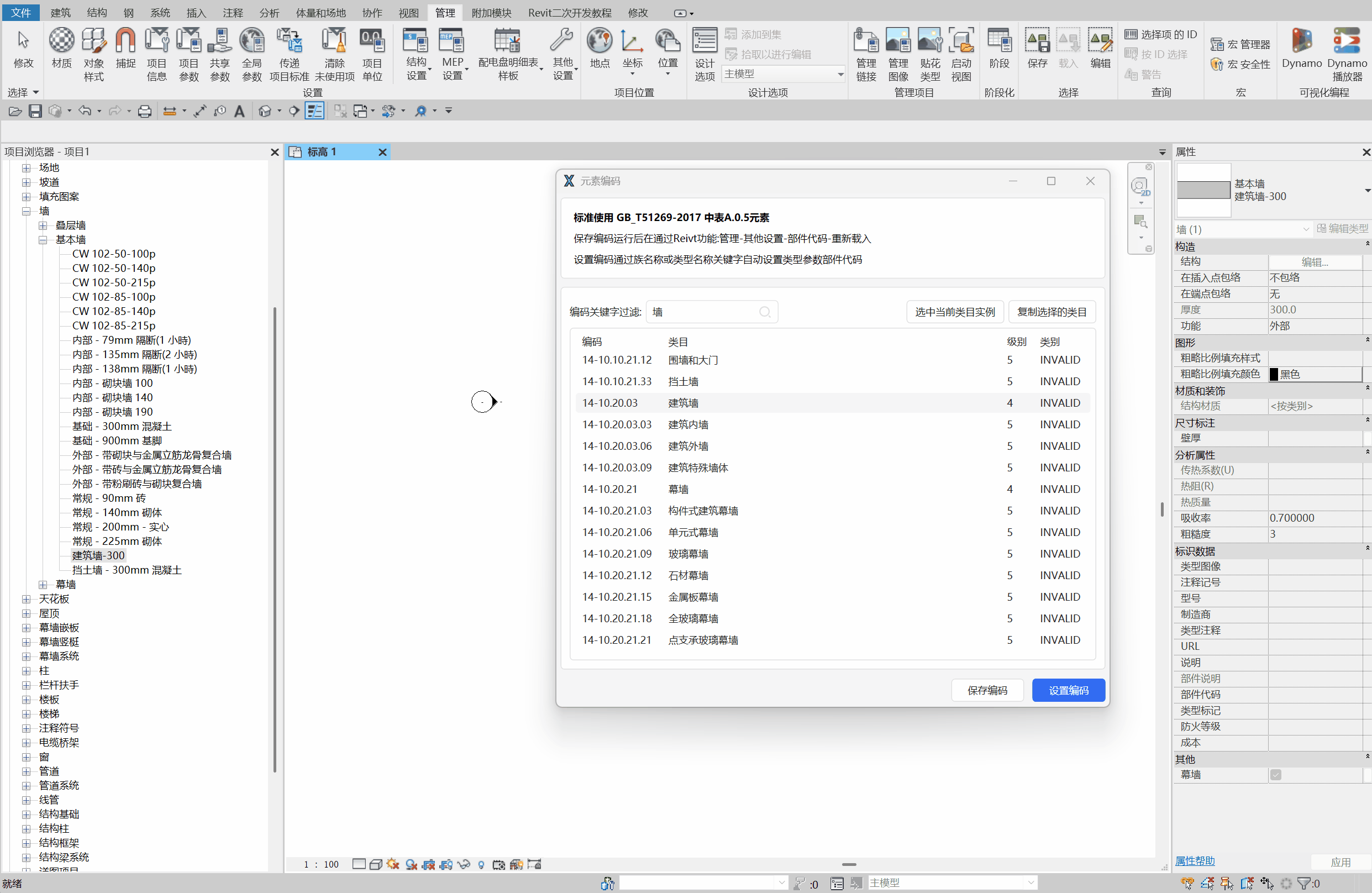Viewport: 1372px width, 893px height.
Task: Click 编辑类型 in properties panel
Action: tap(1342, 229)
